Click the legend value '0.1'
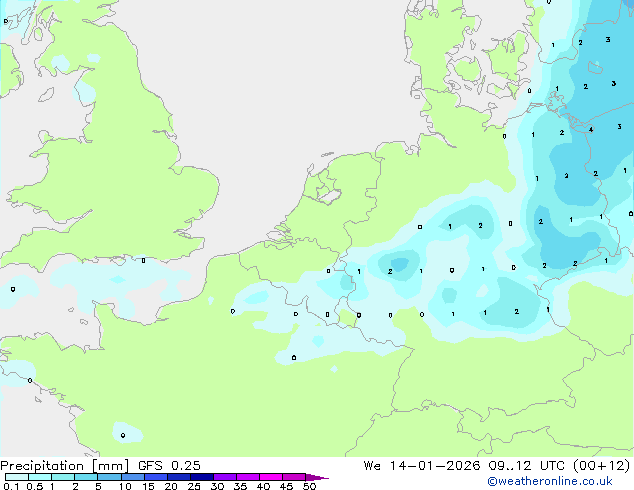The width and height of the screenshot is (634, 490). [x=11, y=486]
